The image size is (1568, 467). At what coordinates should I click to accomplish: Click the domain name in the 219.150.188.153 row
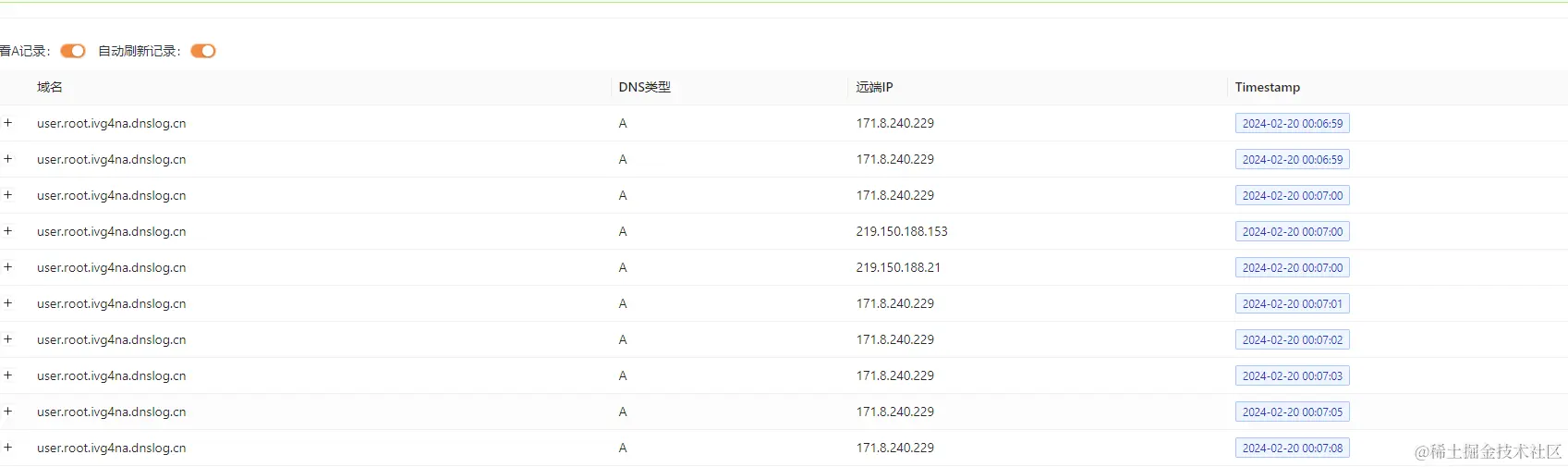point(112,231)
